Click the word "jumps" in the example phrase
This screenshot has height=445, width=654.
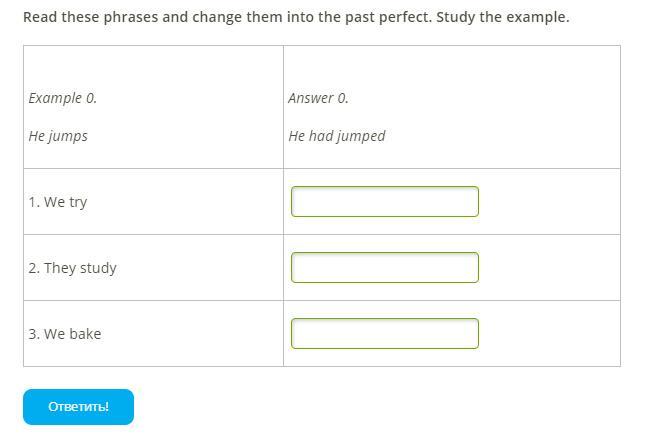[x=68, y=136]
